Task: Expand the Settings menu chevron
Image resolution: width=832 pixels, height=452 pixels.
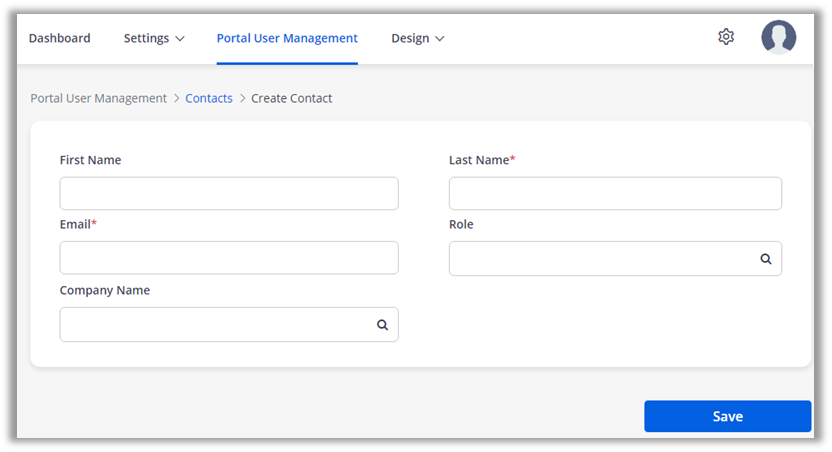Action: point(180,39)
